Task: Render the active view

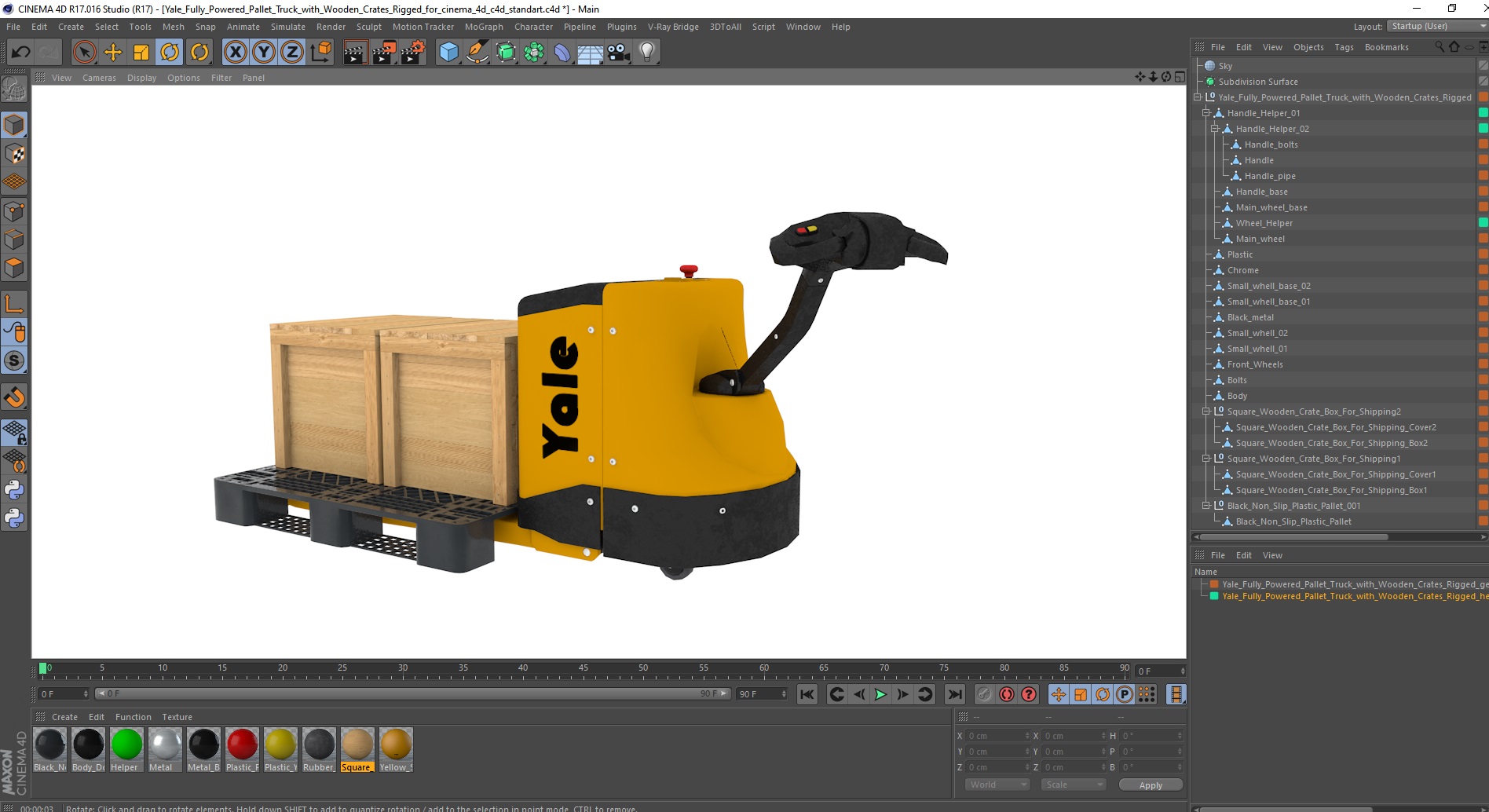Action: click(x=355, y=53)
